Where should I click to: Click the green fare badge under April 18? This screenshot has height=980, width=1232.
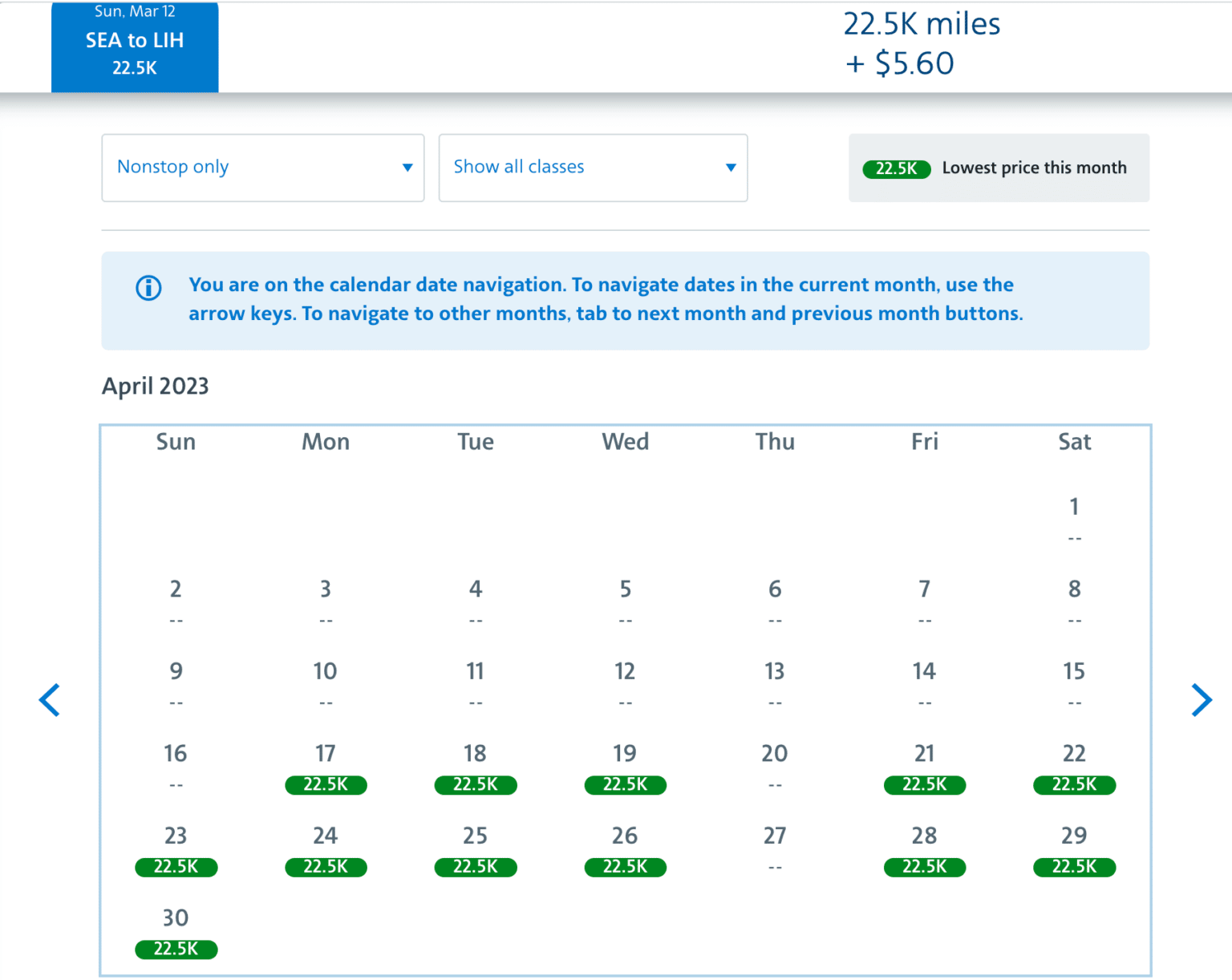pos(476,785)
